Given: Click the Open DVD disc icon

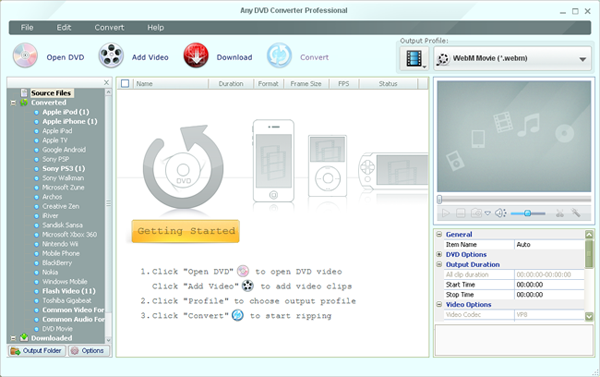Looking at the screenshot, I should (x=25, y=56).
